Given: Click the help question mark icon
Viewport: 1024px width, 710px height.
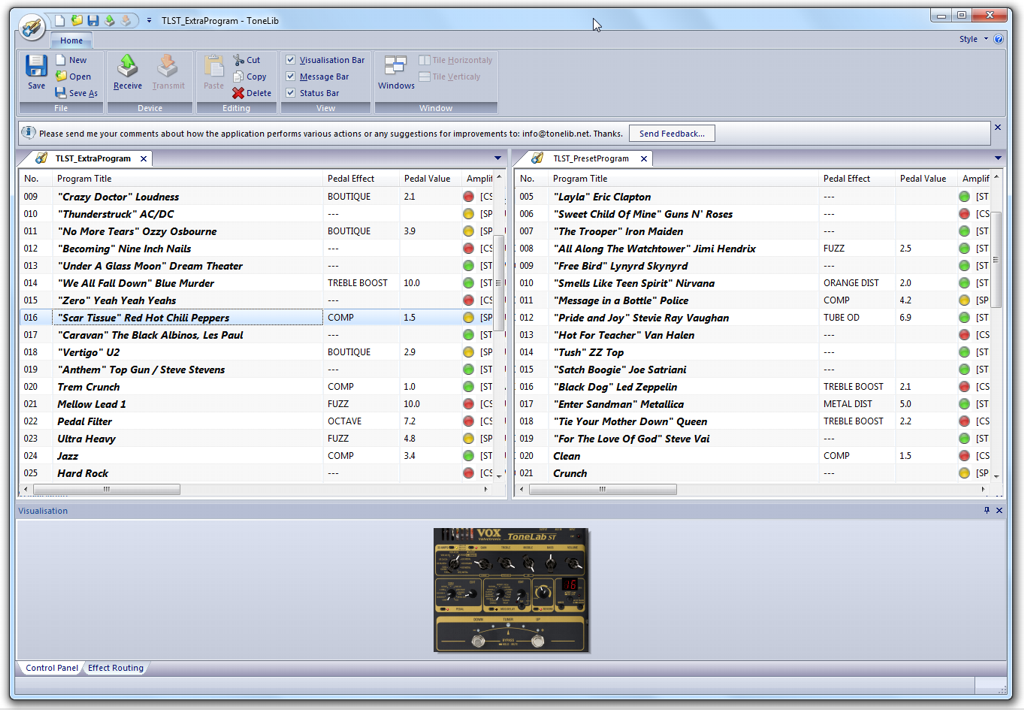Looking at the screenshot, I should (x=999, y=39).
